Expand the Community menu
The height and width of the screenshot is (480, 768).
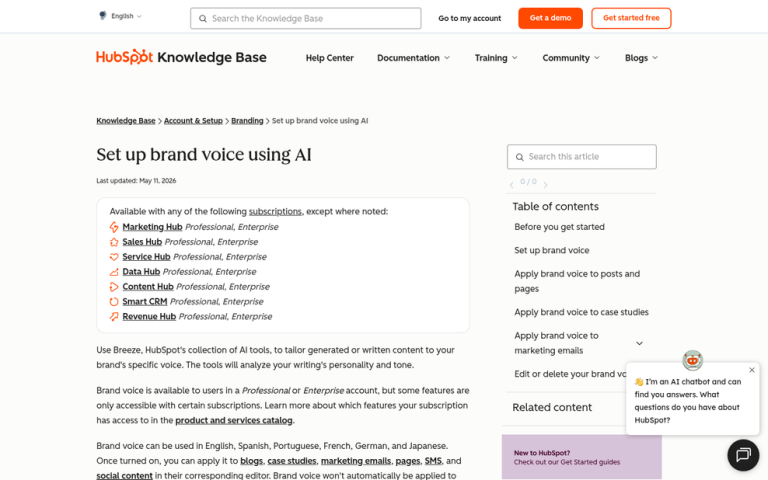click(x=571, y=58)
